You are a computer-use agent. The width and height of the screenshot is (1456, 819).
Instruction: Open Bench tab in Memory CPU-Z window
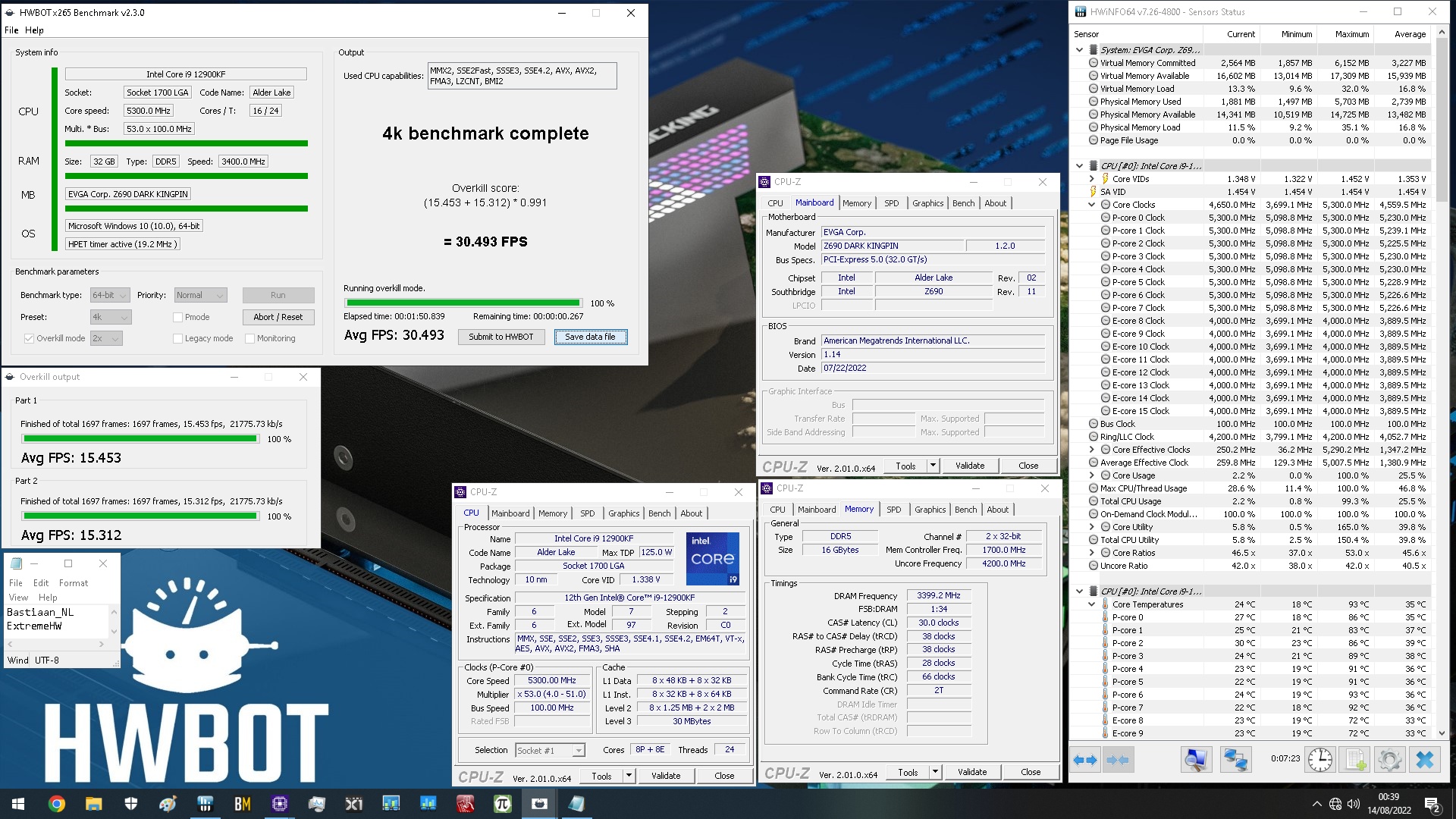pos(966,510)
